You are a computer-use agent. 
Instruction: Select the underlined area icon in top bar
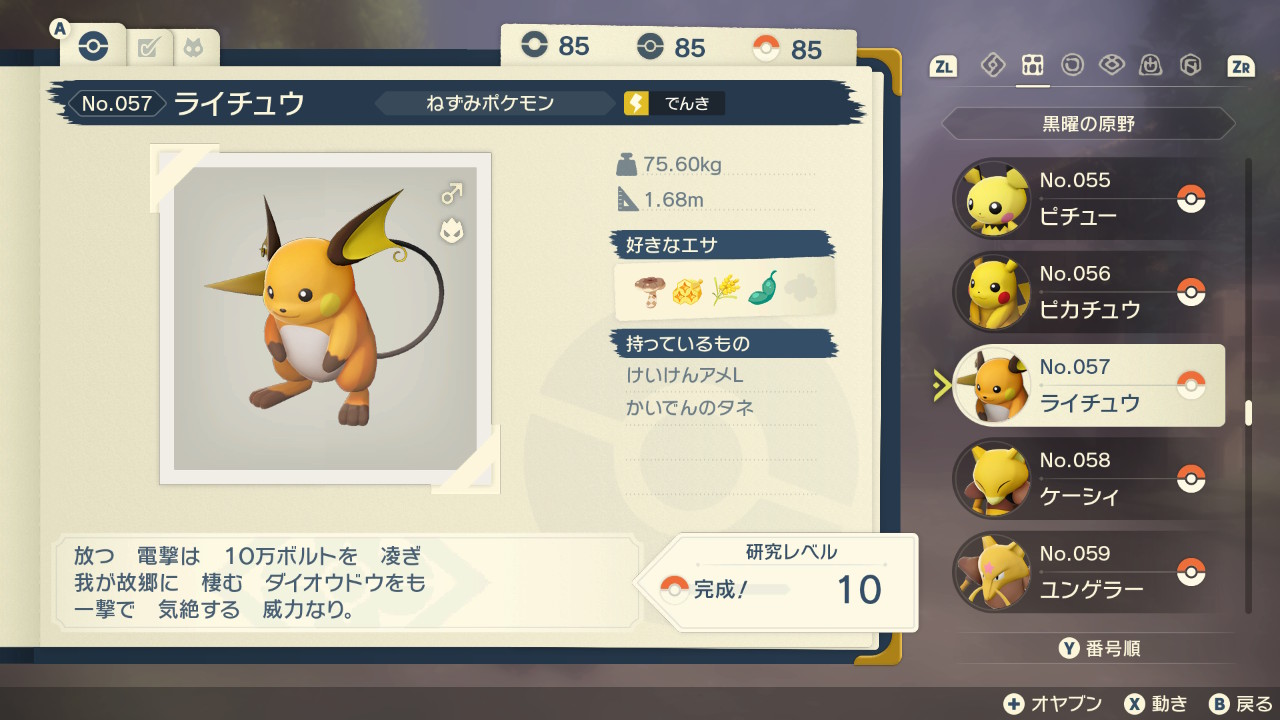pos(1032,66)
